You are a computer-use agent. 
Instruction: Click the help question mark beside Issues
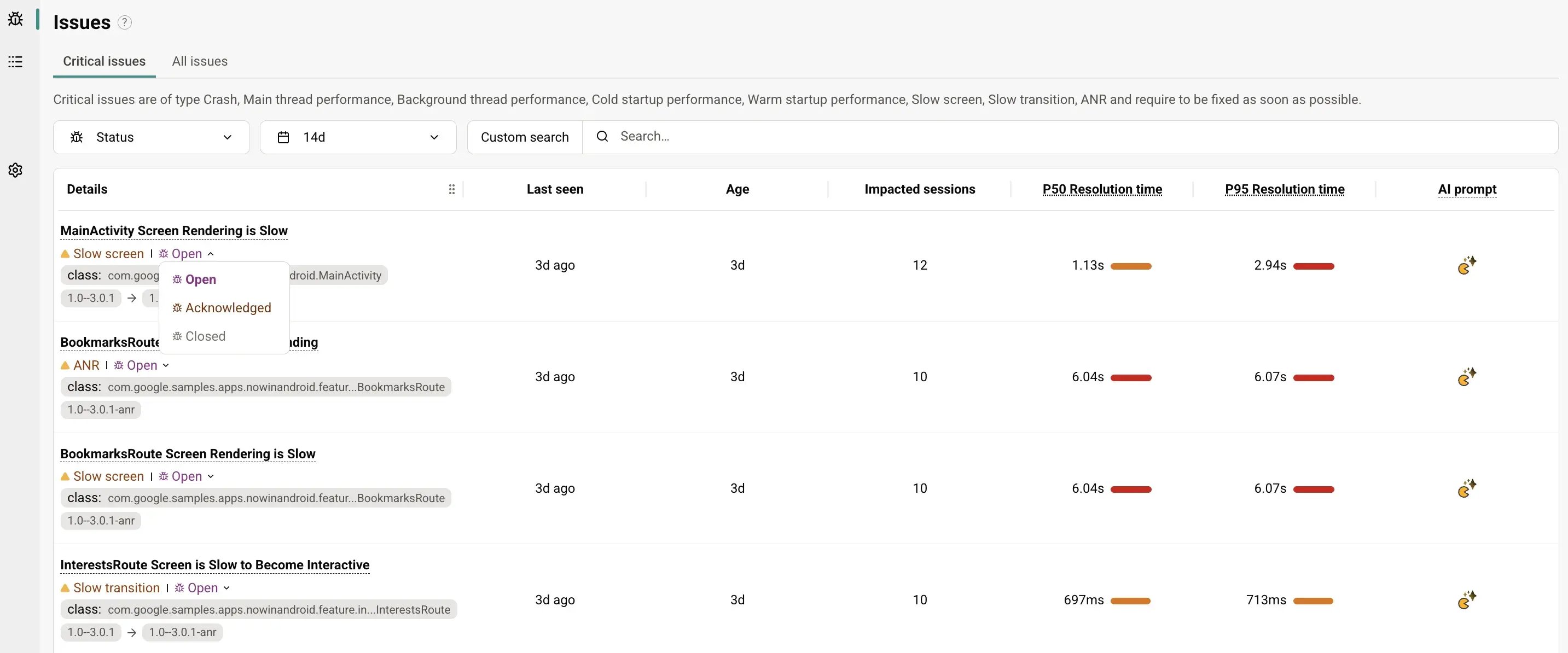tap(124, 22)
